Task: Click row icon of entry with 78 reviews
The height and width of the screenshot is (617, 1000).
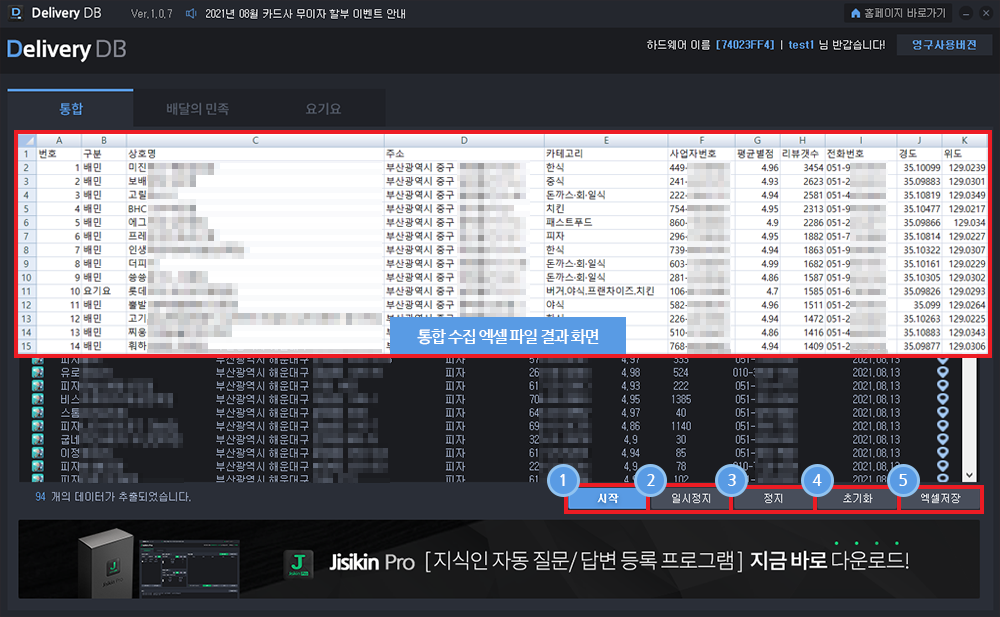Action: pyautogui.click(x=38, y=466)
